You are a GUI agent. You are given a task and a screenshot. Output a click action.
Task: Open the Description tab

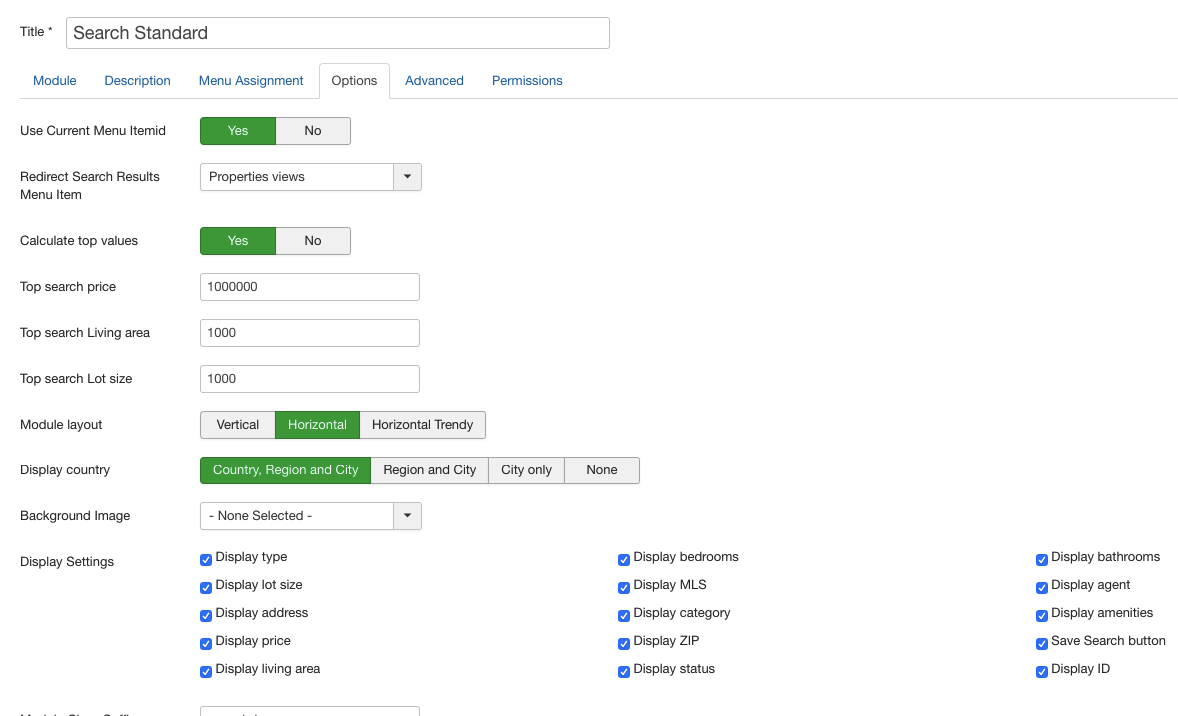(137, 81)
